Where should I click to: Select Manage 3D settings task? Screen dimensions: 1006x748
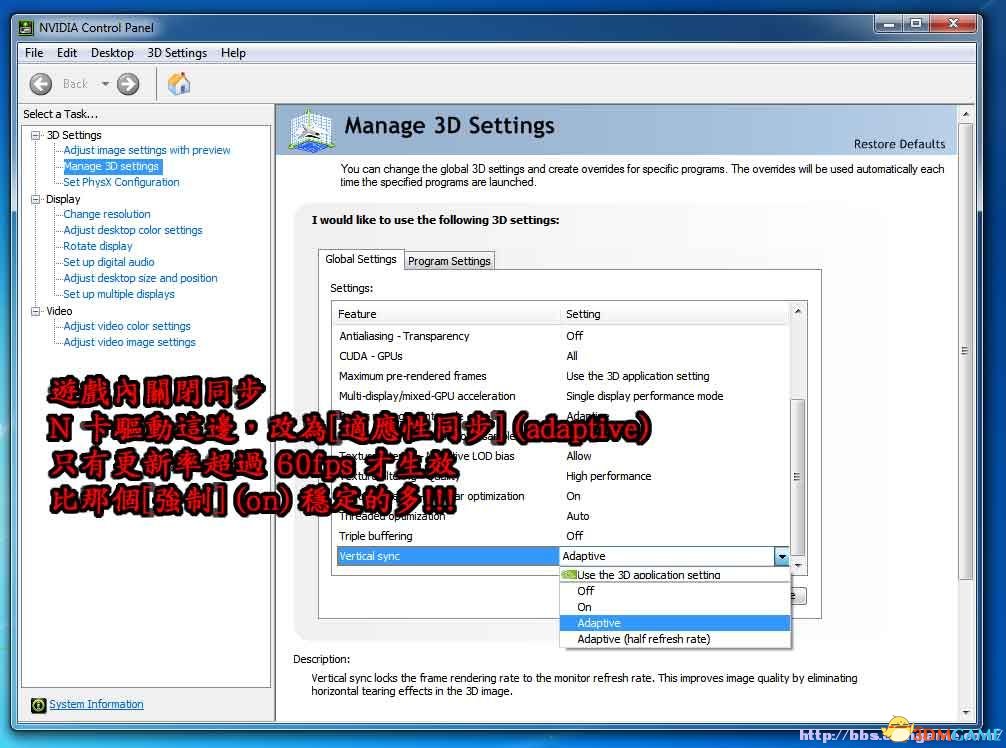[x=112, y=166]
